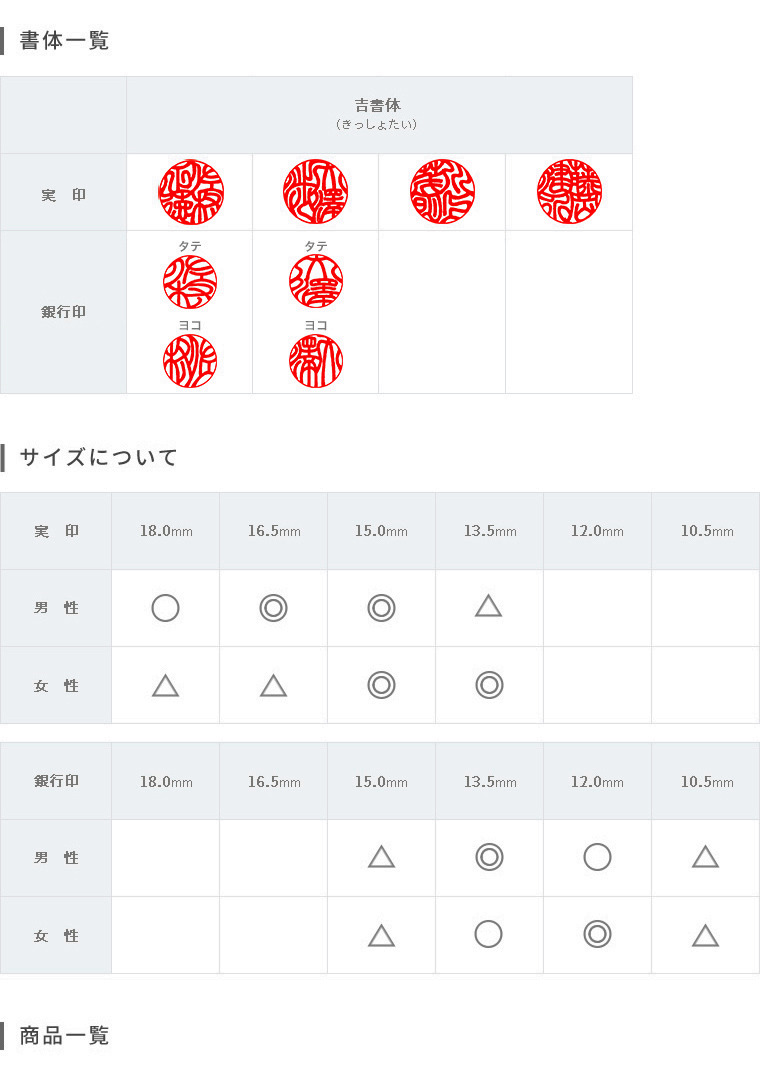Select the fourth 実印 seal stamp sample
This screenshot has width=760, height=1076.
[569, 192]
